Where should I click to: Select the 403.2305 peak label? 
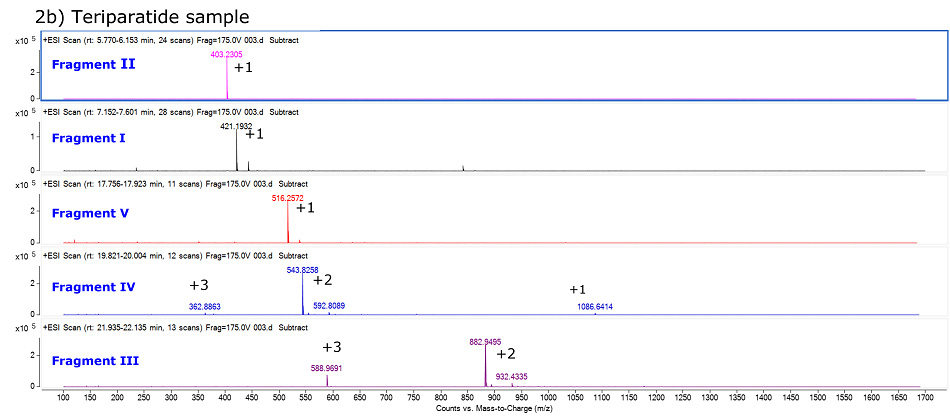point(227,54)
